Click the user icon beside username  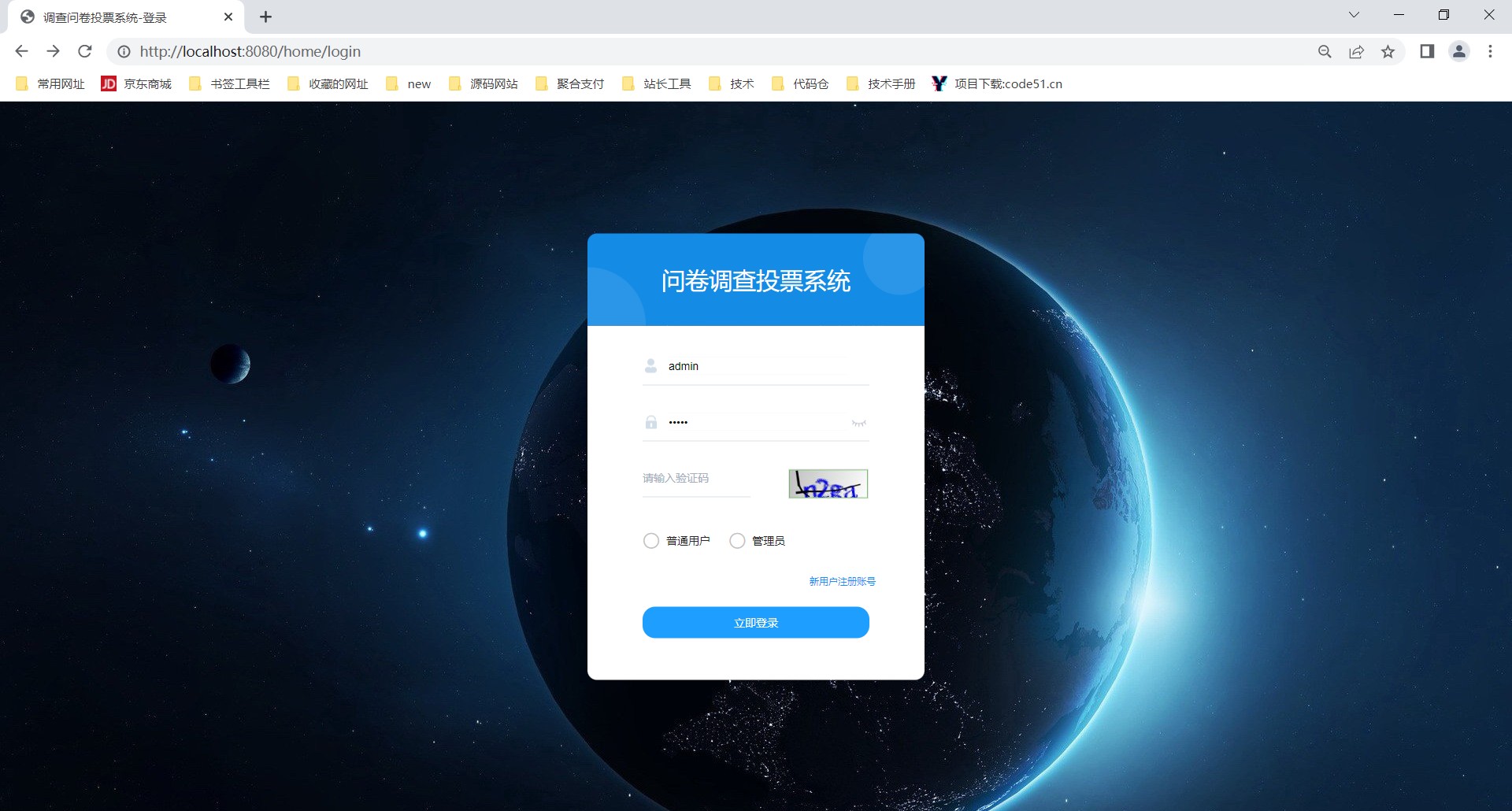(651, 366)
